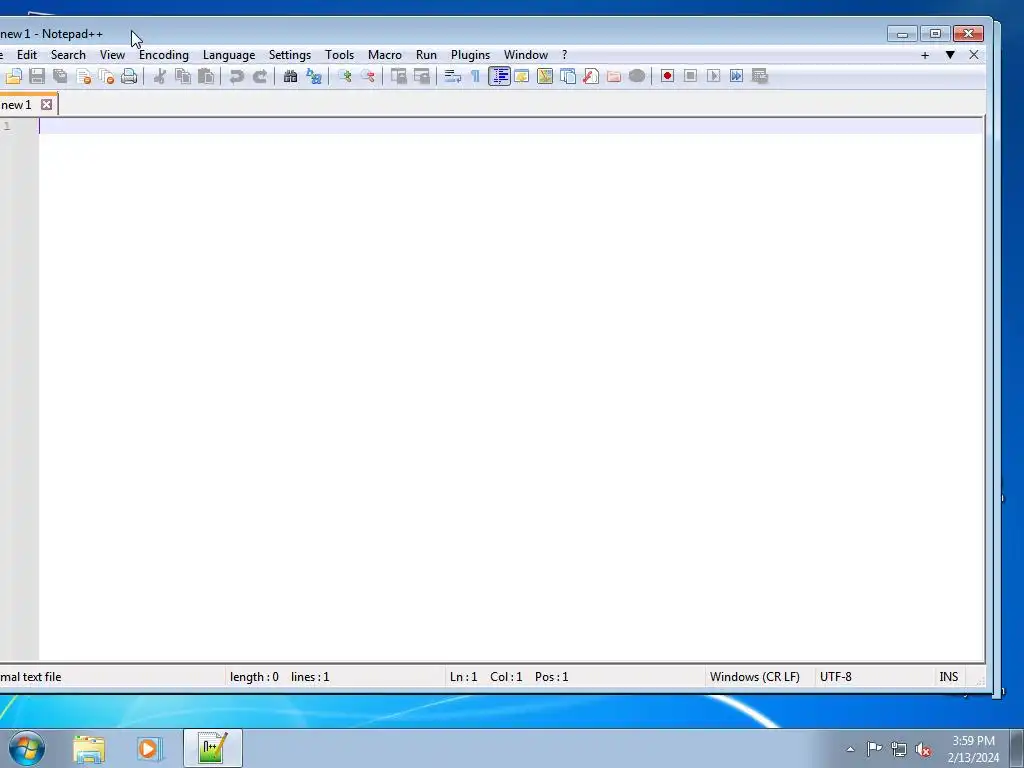Open Find with the binoculars icon
1024x768 pixels.
pos(291,76)
